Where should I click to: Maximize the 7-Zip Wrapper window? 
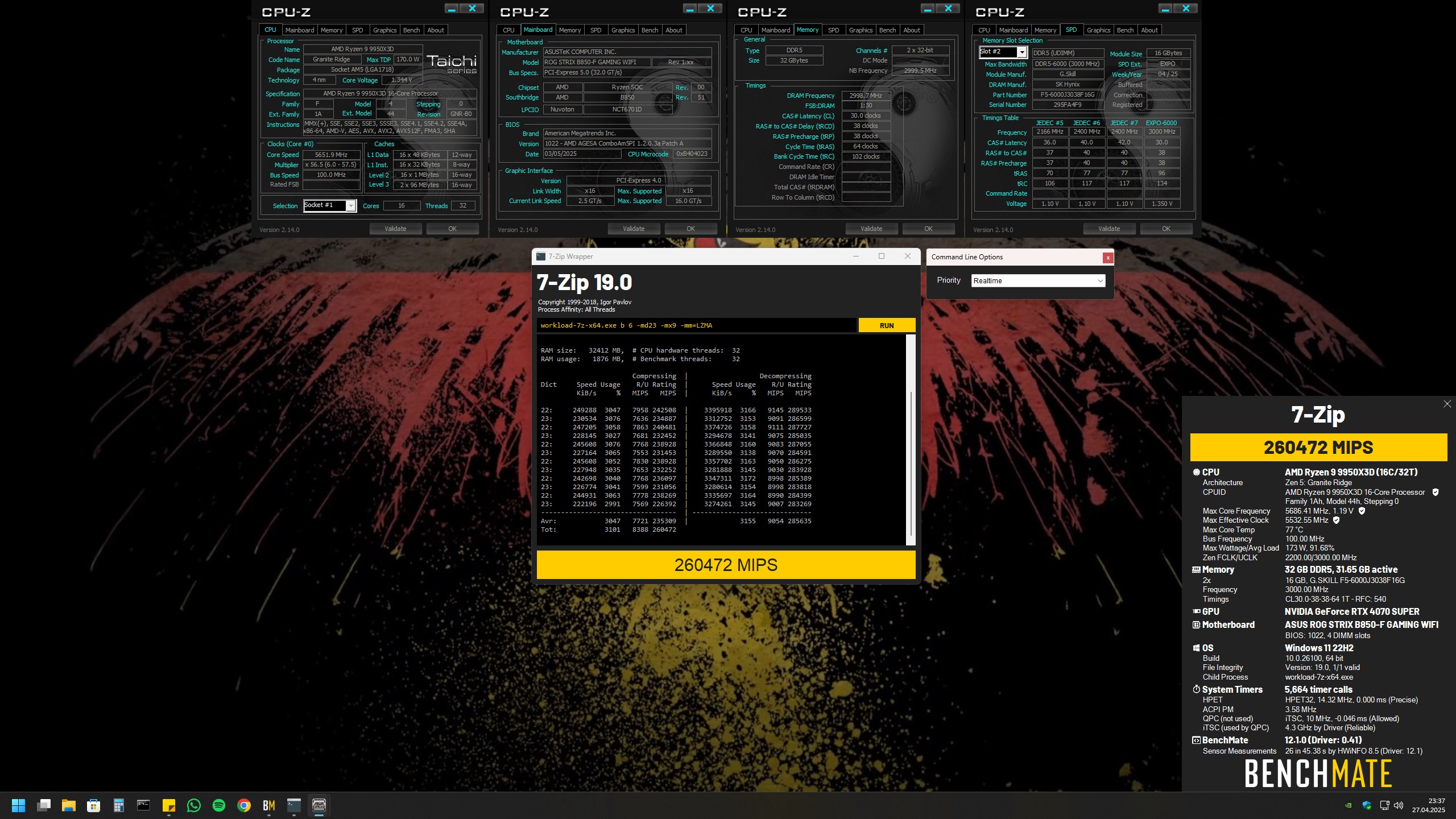pyautogui.click(x=882, y=256)
